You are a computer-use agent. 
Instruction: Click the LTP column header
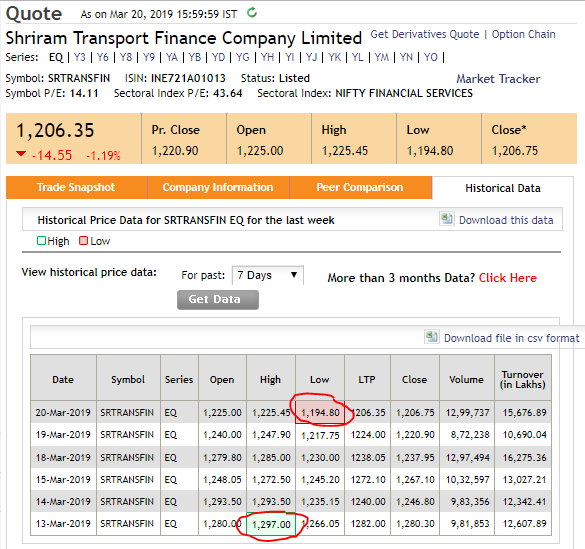coord(367,379)
